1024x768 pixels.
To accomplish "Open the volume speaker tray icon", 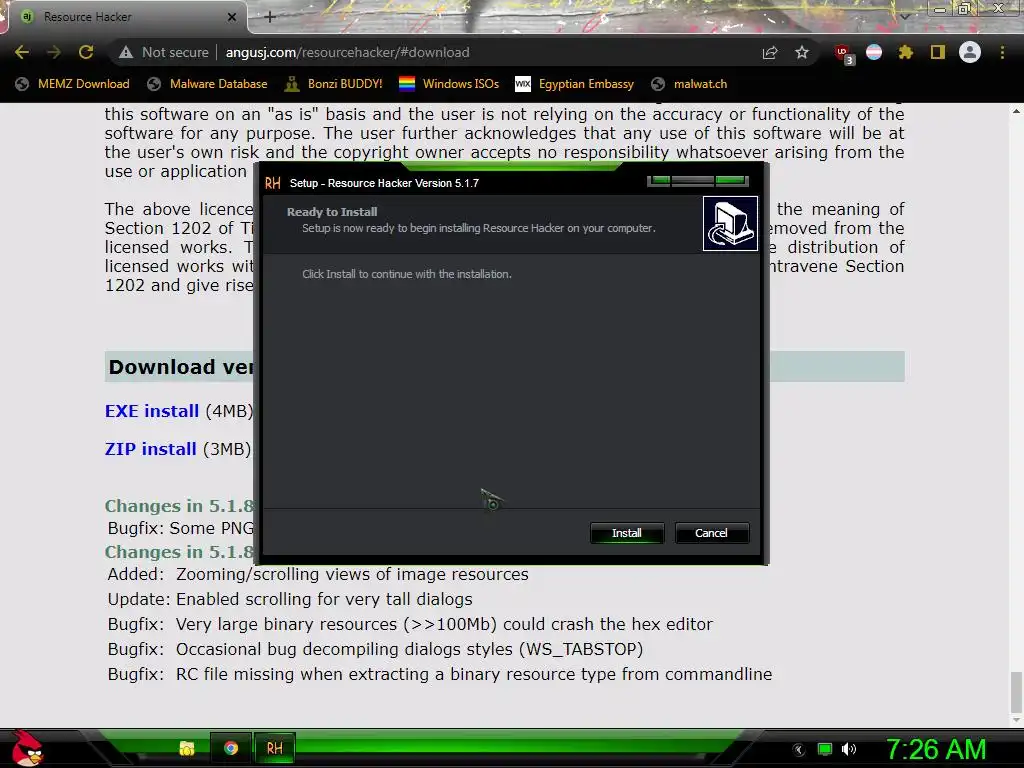I will point(849,750).
